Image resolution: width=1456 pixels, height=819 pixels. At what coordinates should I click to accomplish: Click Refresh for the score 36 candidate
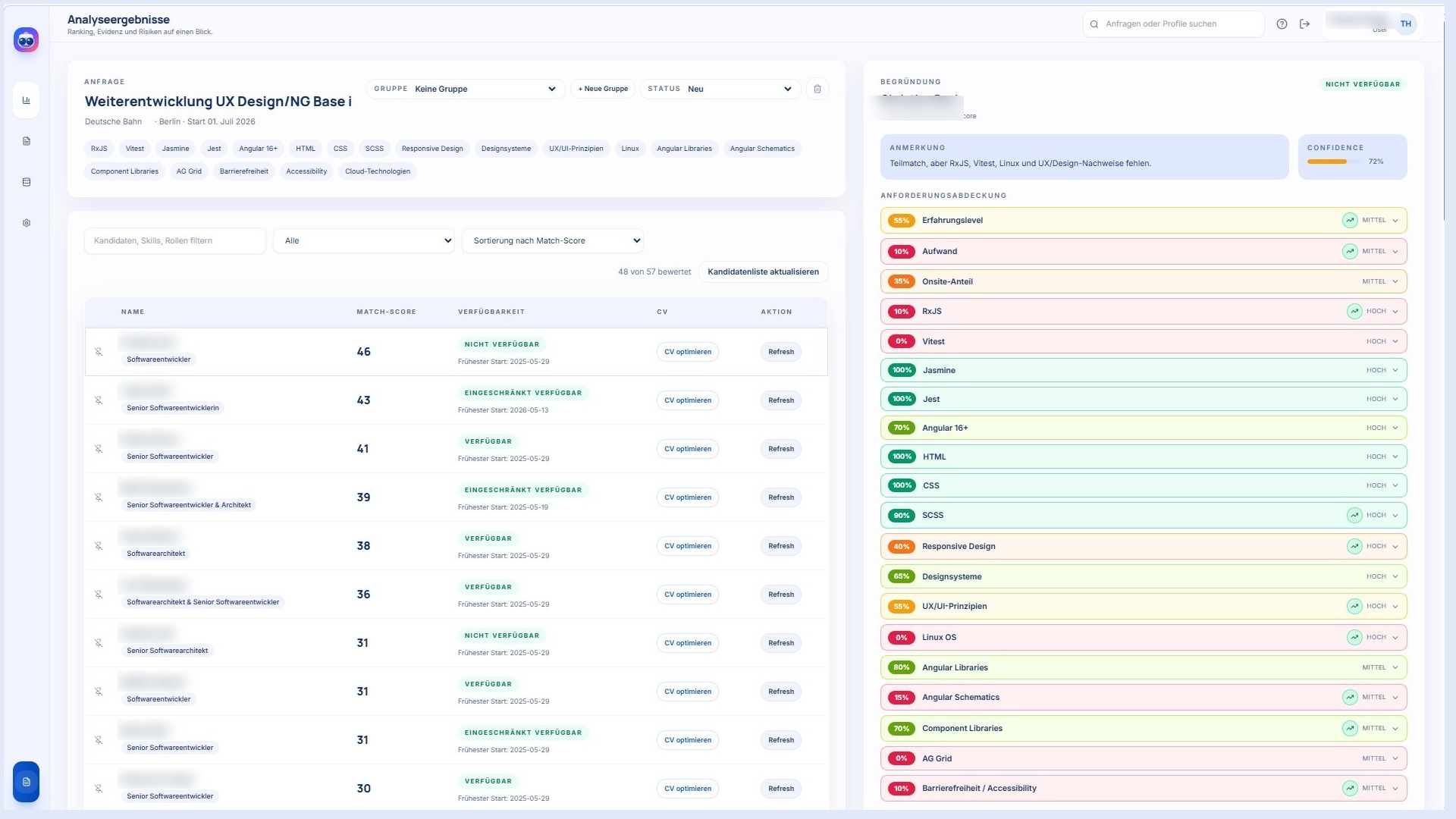click(x=781, y=595)
